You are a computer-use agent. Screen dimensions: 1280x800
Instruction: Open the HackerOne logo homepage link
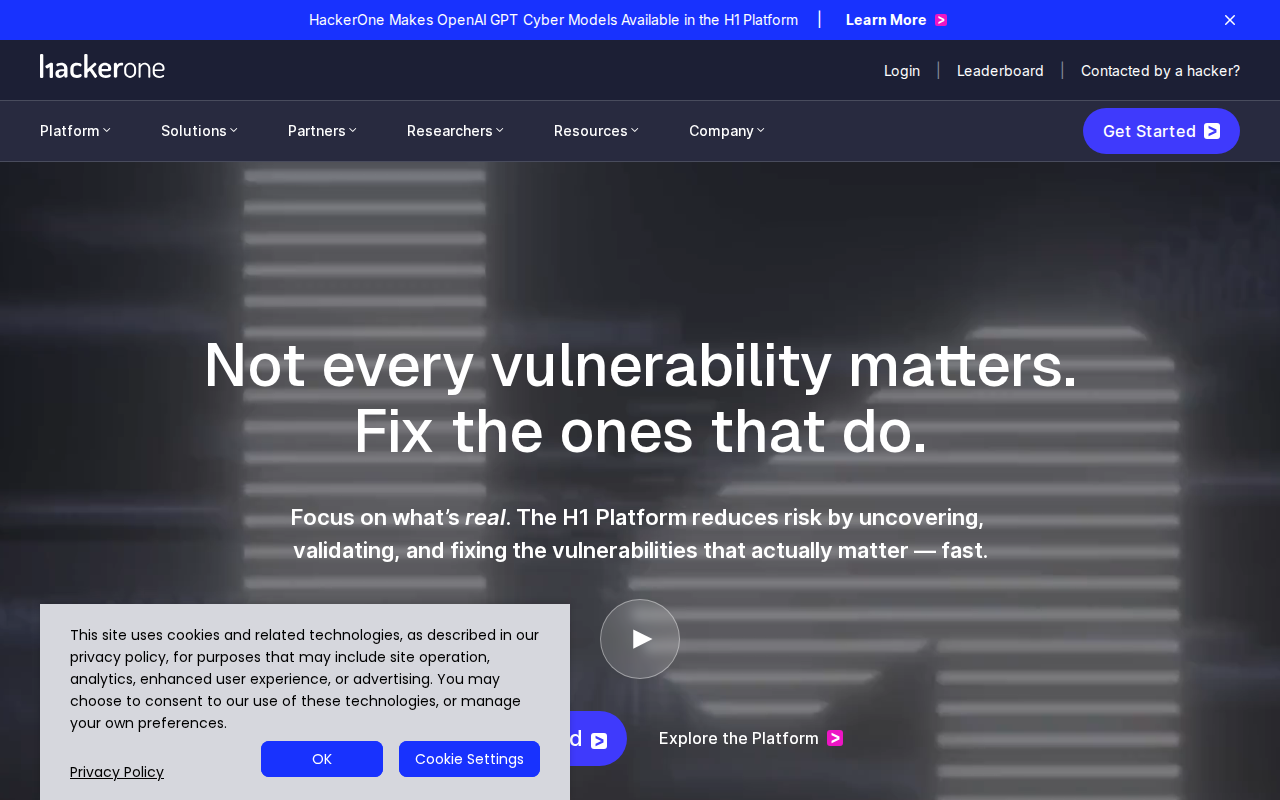point(102,67)
